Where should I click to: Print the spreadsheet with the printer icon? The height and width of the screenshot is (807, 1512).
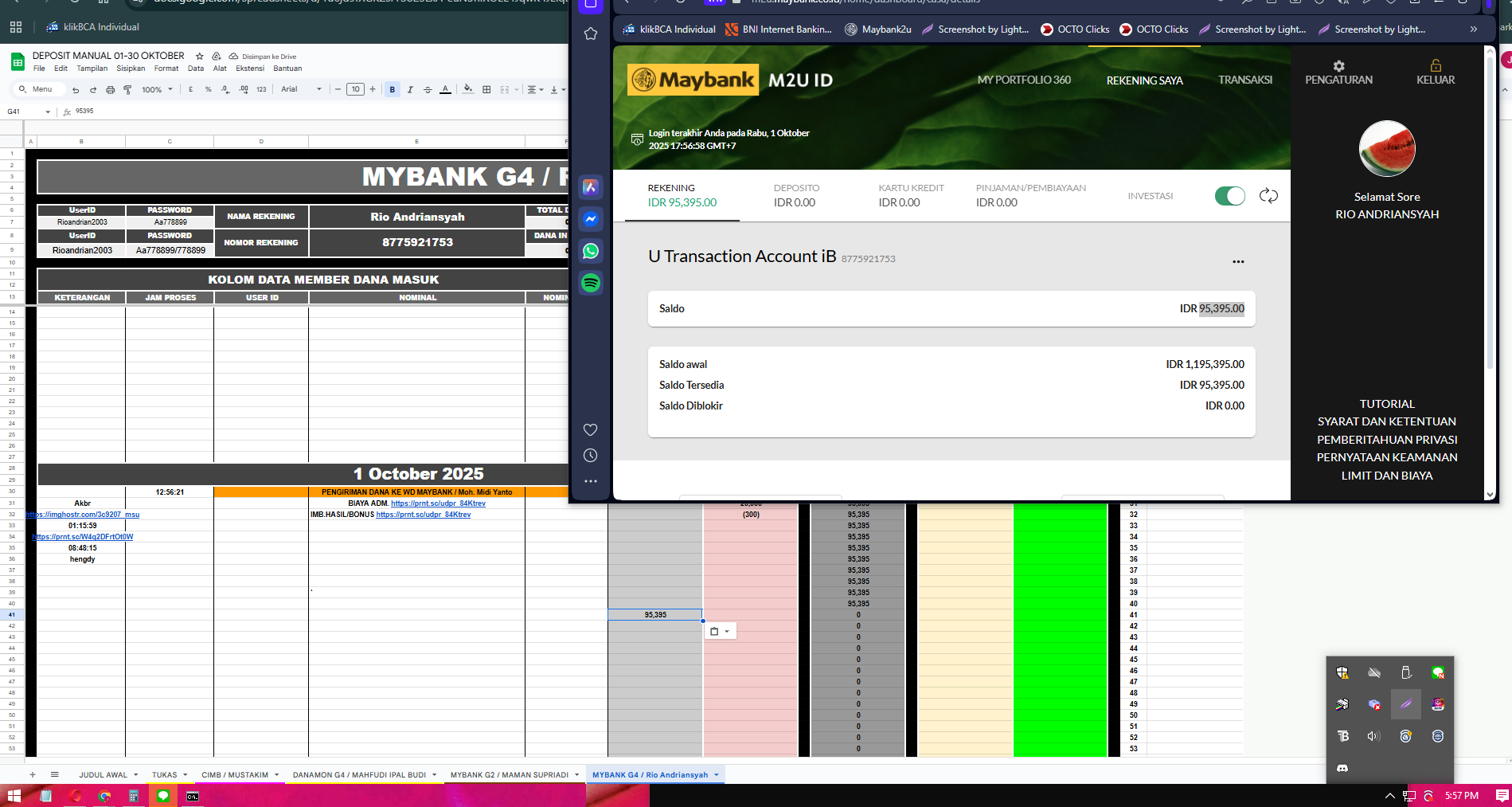click(x=111, y=90)
